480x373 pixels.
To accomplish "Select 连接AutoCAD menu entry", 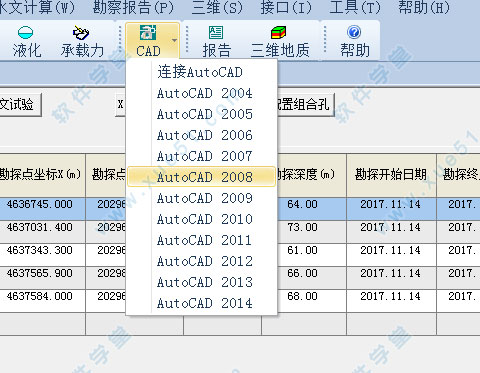I will tap(201, 72).
